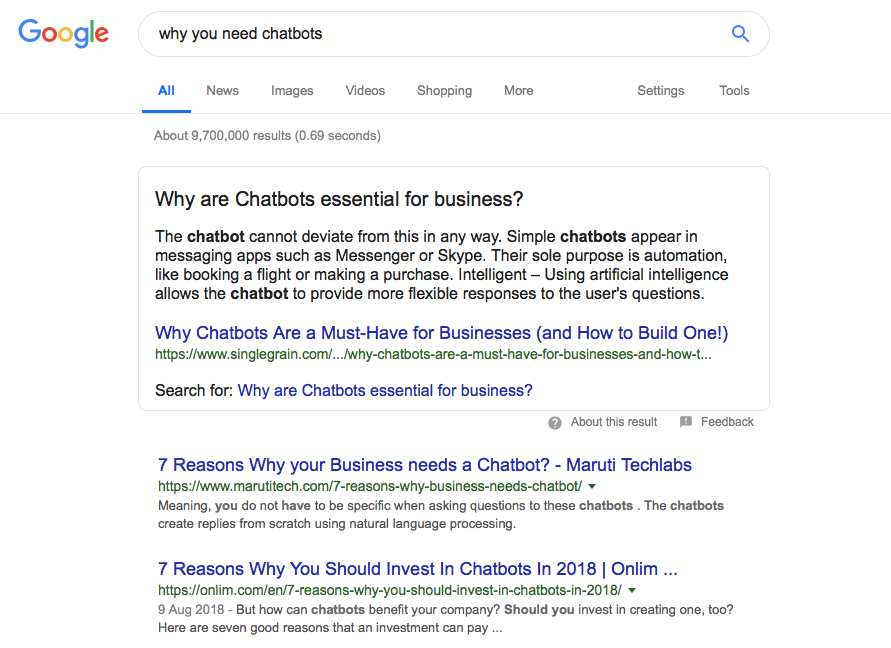891x648 pixels.
Task: Search for Why are Chatbots essential for business
Action: (385, 391)
